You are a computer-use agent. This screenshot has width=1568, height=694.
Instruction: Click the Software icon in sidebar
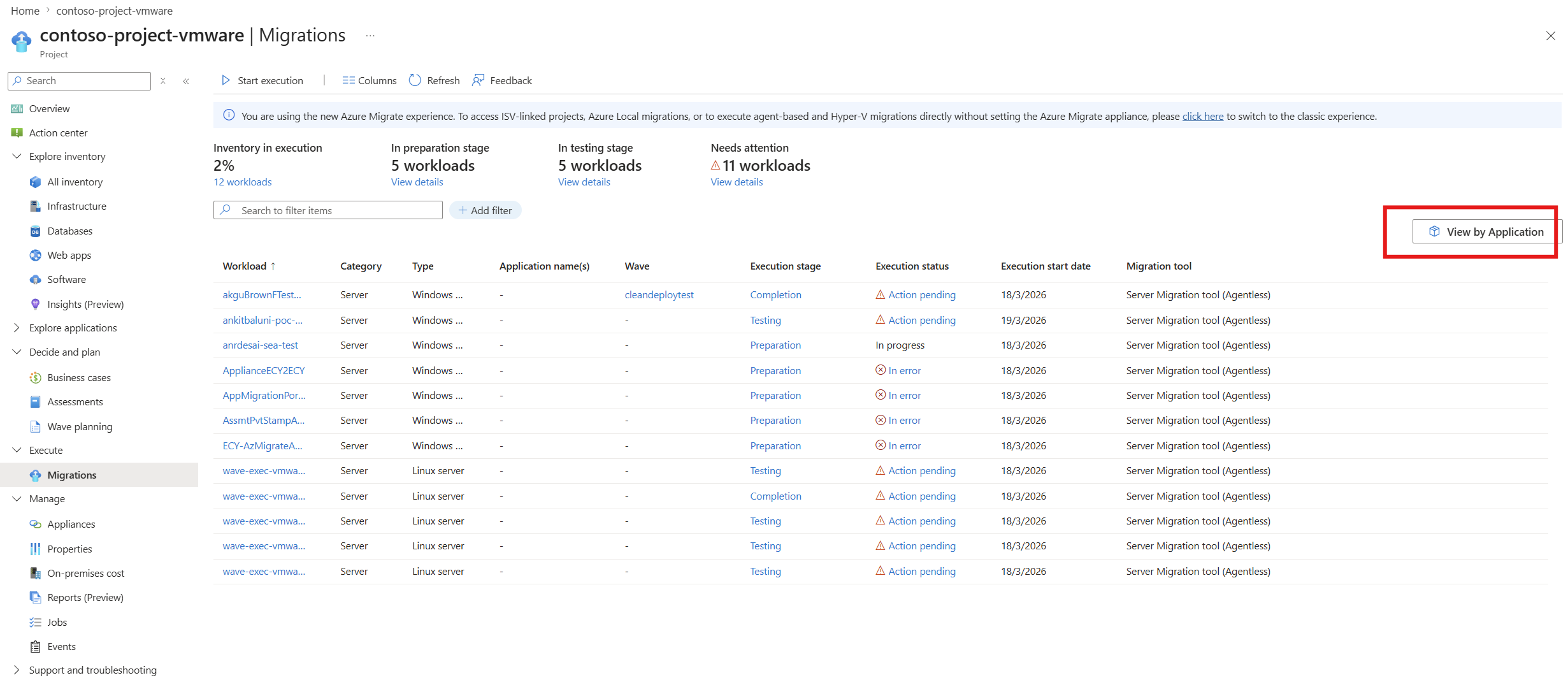36,280
